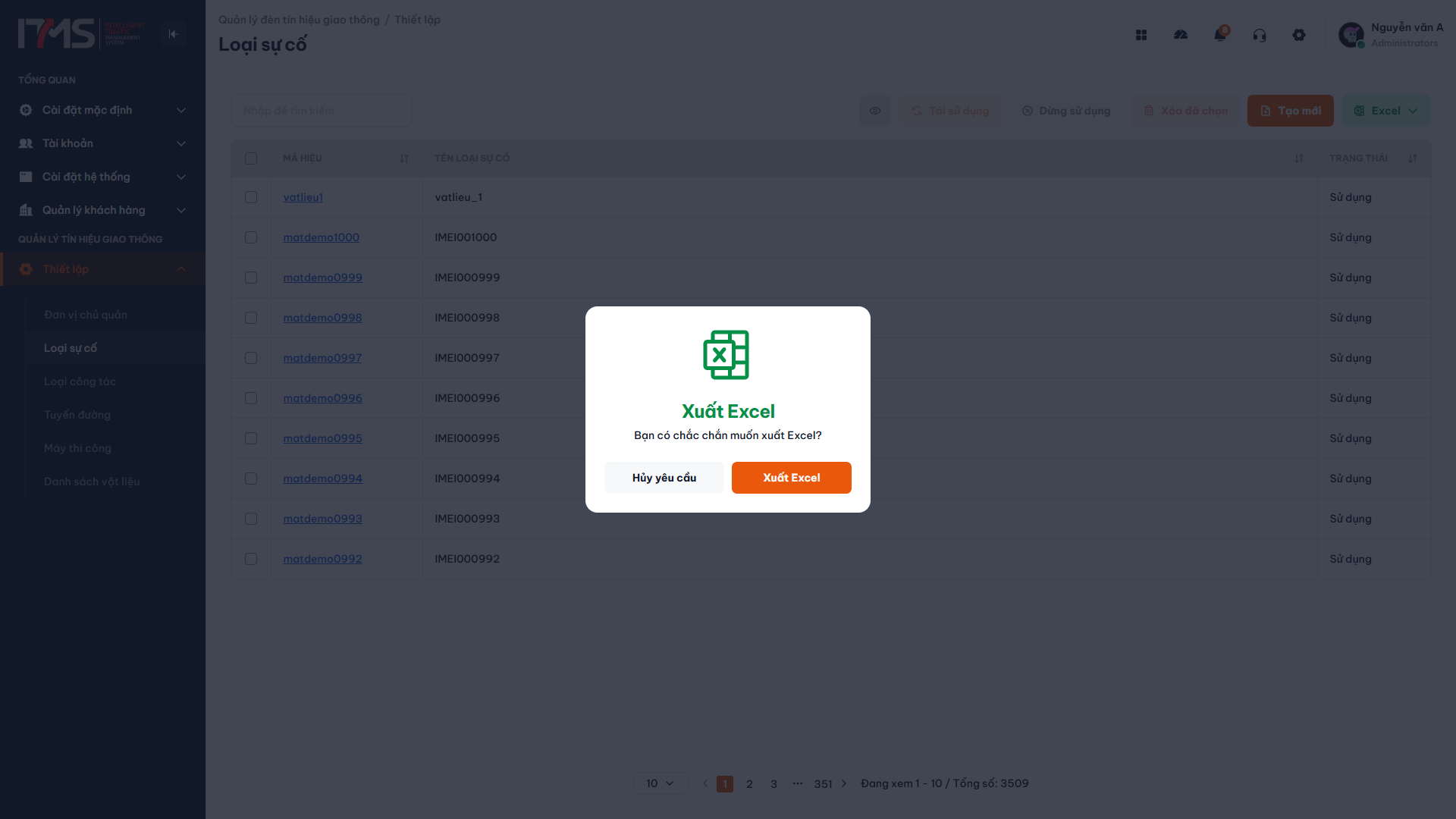The height and width of the screenshot is (819, 1456).
Task: Check the matdemo0999 row checkbox
Action: point(251,278)
